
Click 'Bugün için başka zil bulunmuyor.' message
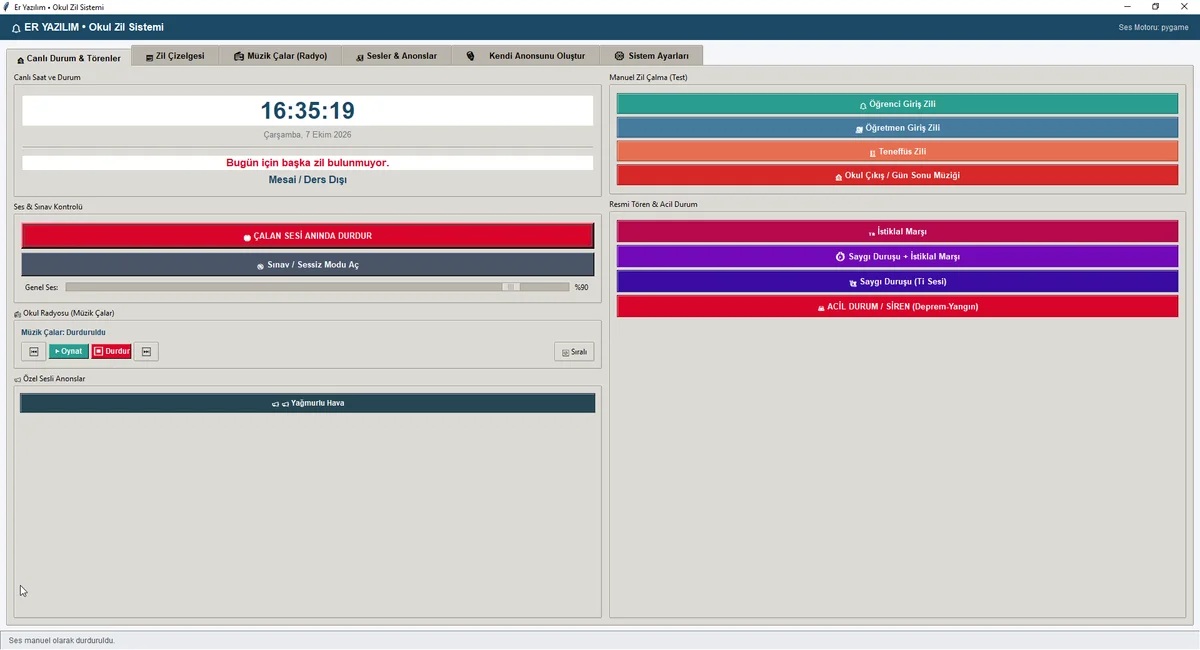308,163
